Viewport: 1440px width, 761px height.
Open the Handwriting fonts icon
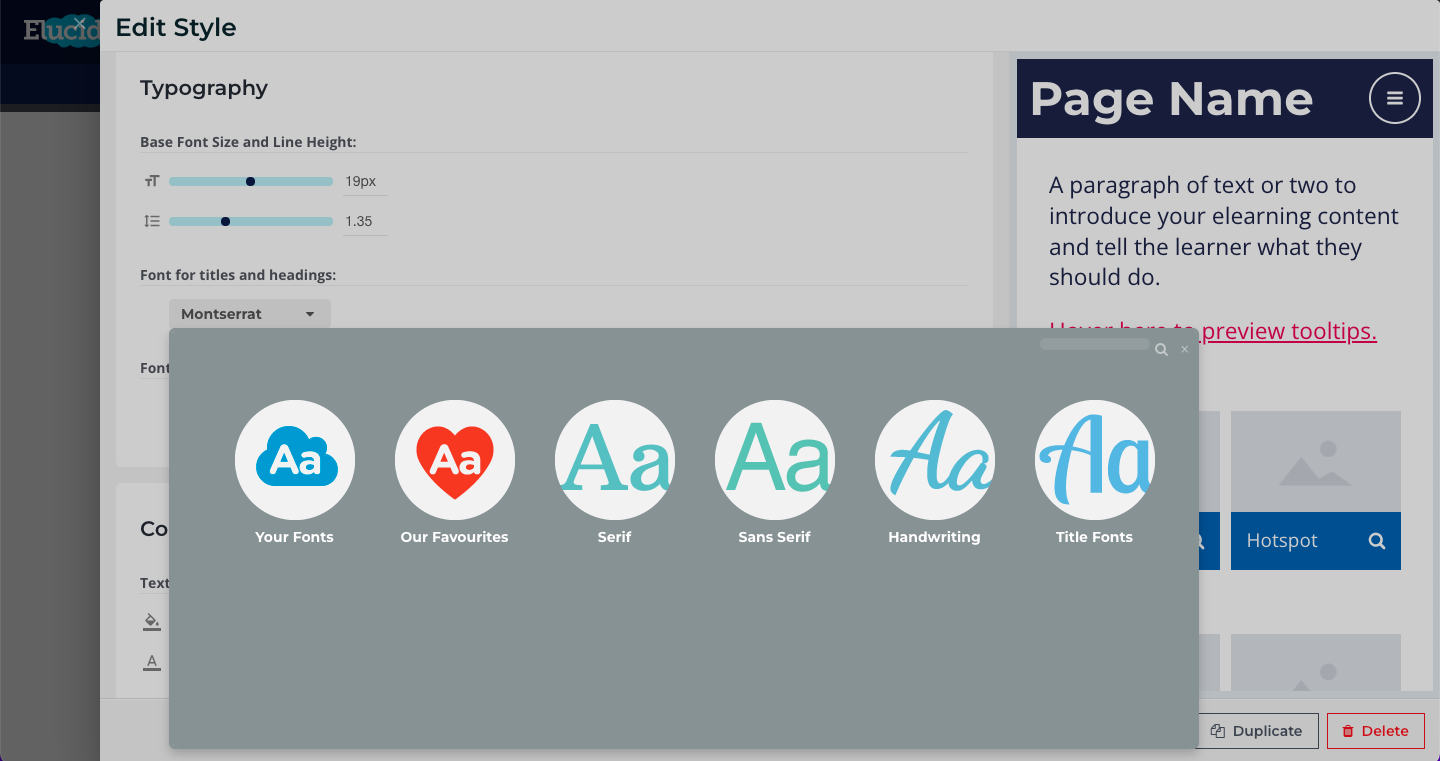935,460
